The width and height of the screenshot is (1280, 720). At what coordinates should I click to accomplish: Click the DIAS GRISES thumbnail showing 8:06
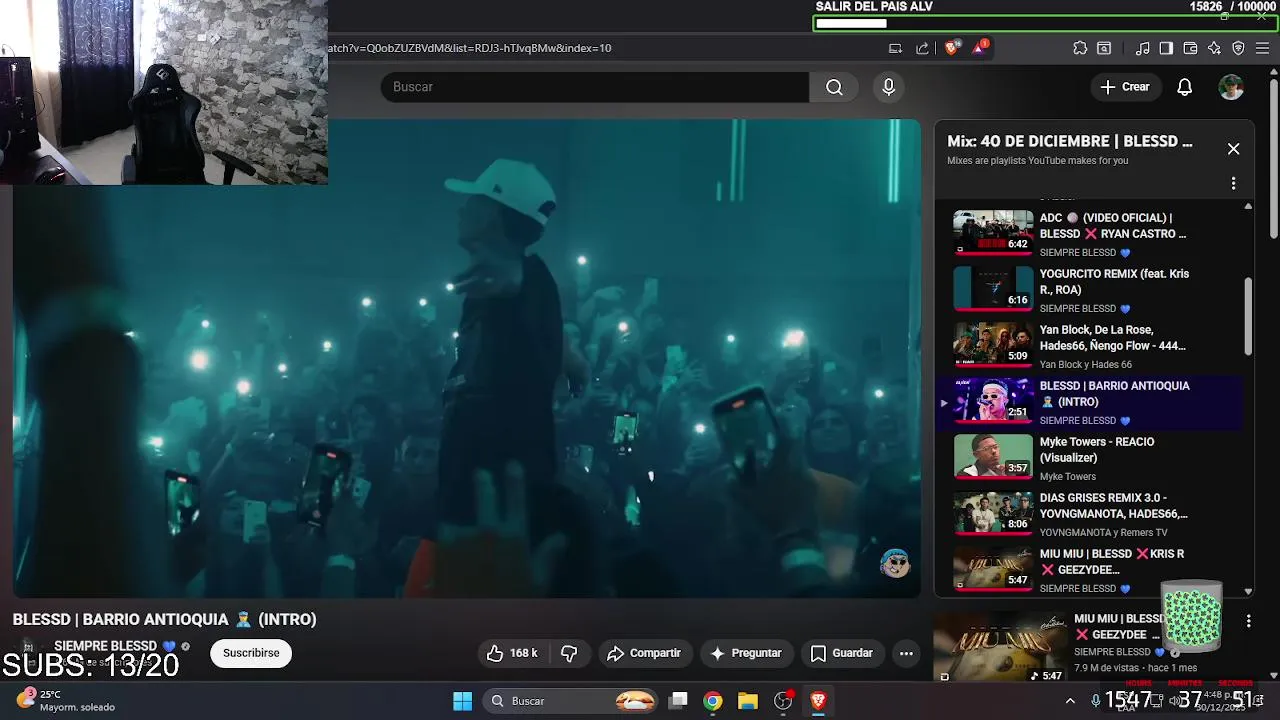pyautogui.click(x=993, y=512)
